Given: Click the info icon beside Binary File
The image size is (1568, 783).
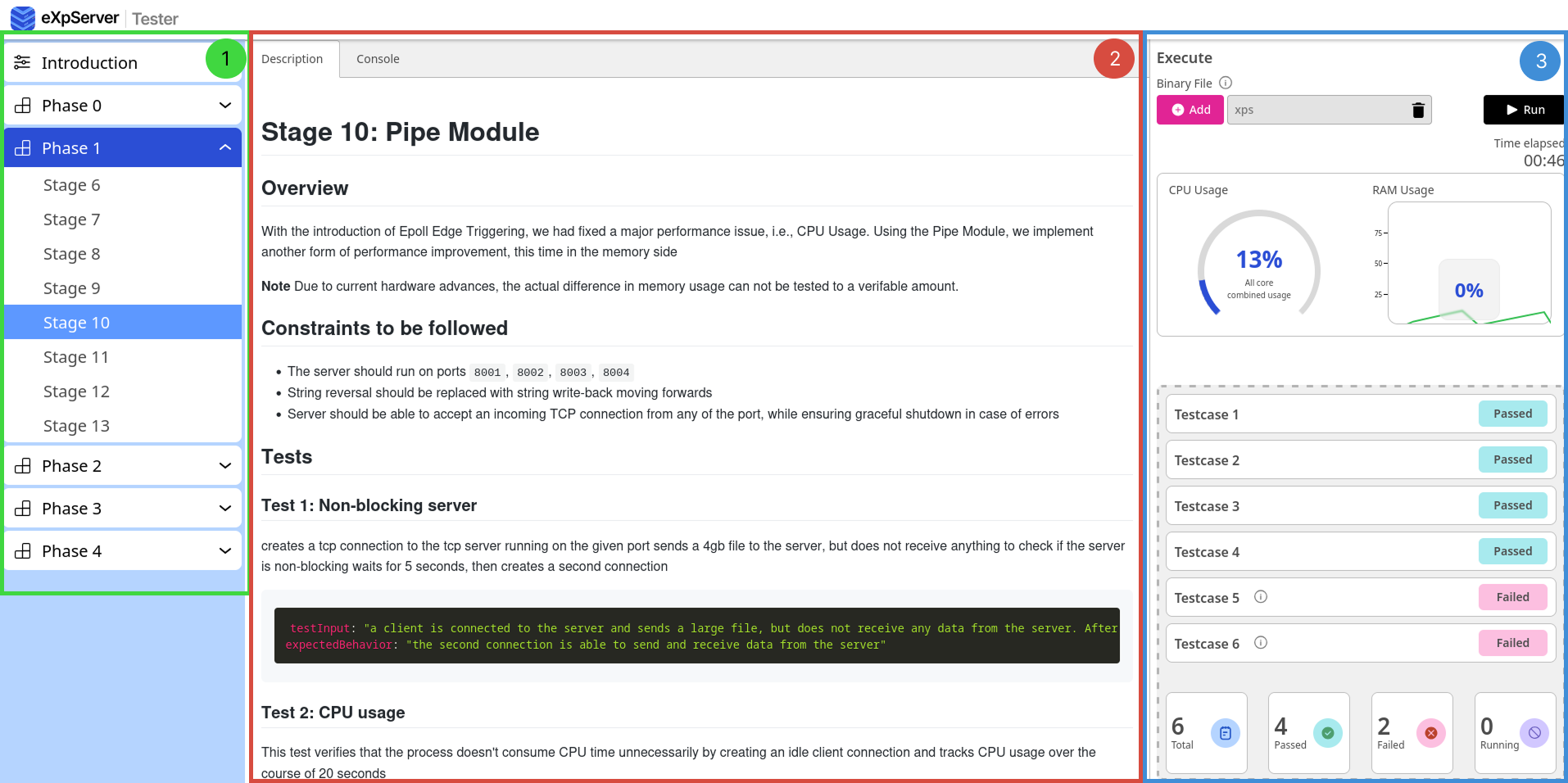Looking at the screenshot, I should 1226,83.
